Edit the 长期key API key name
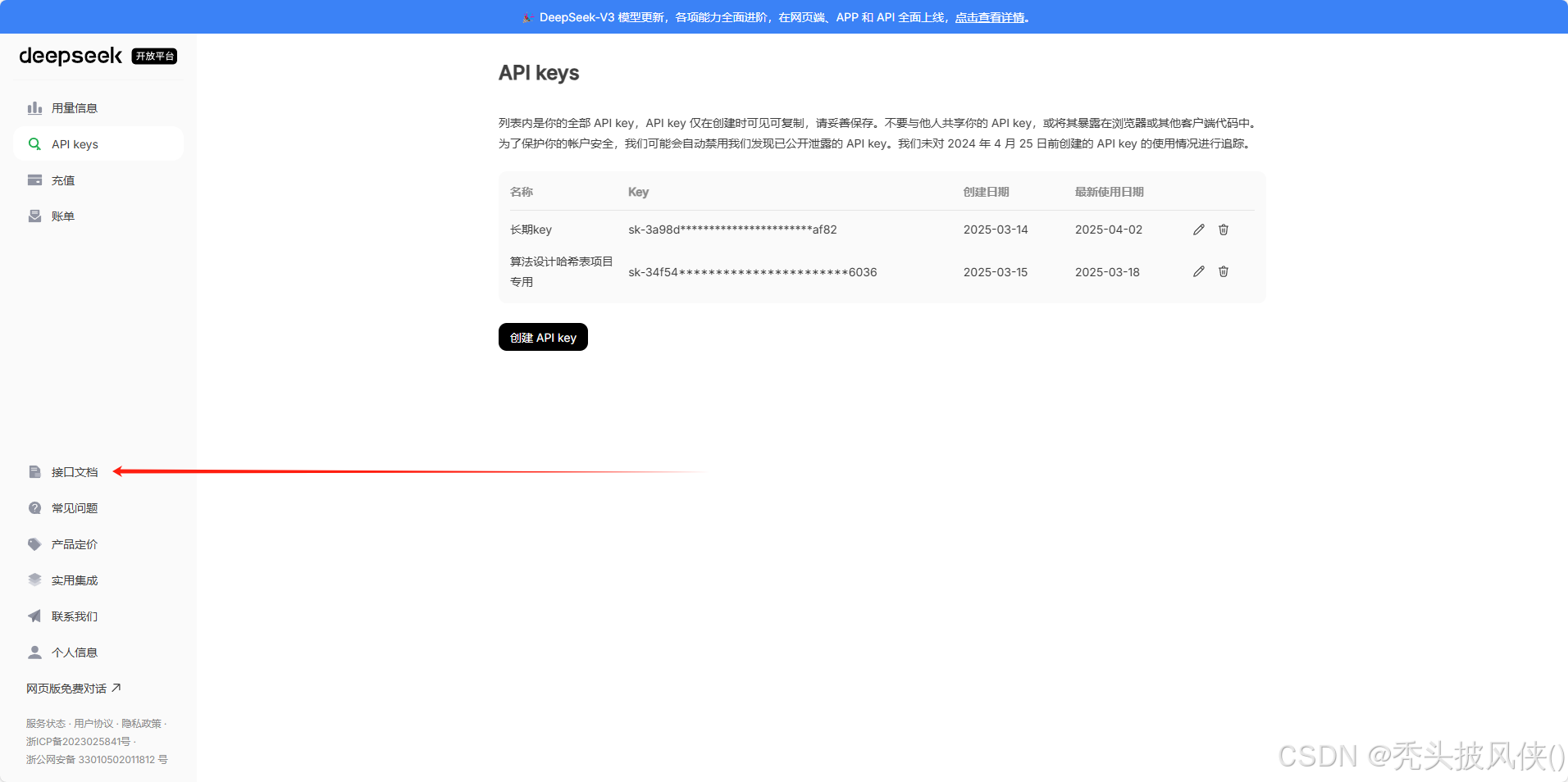 point(1199,230)
